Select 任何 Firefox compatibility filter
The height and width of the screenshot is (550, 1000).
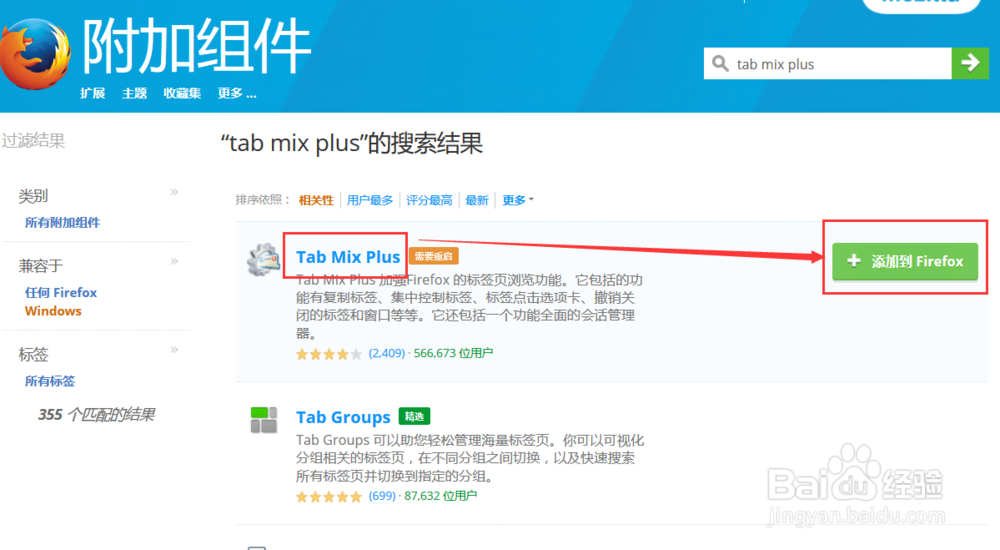61,292
